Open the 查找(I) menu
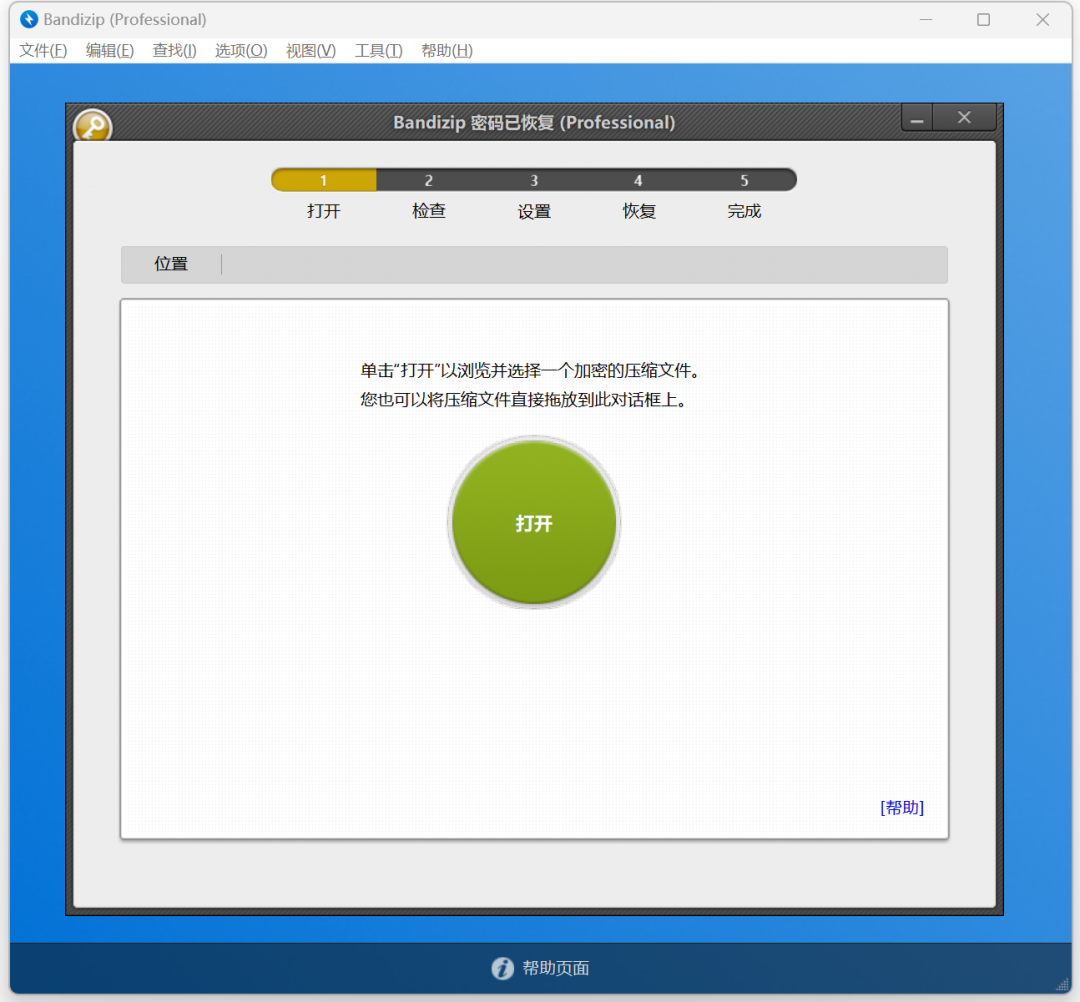This screenshot has height=1002, width=1080. (174, 51)
